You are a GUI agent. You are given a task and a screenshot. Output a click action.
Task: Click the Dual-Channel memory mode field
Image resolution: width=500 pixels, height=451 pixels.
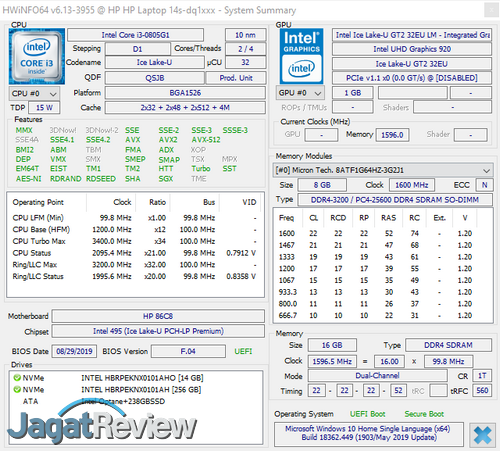pos(377,376)
